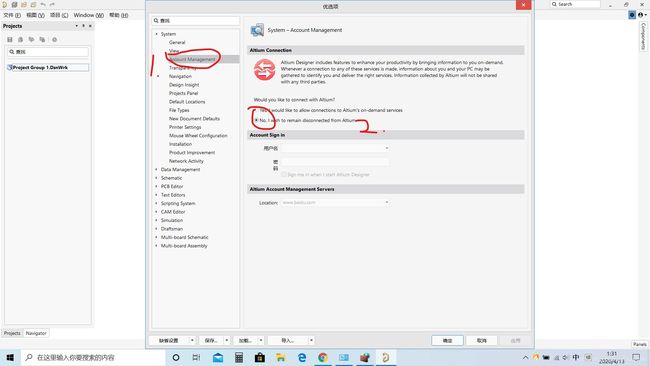650x366 pixels.
Task: Click the user account icon in the top right
Action: 641,15
